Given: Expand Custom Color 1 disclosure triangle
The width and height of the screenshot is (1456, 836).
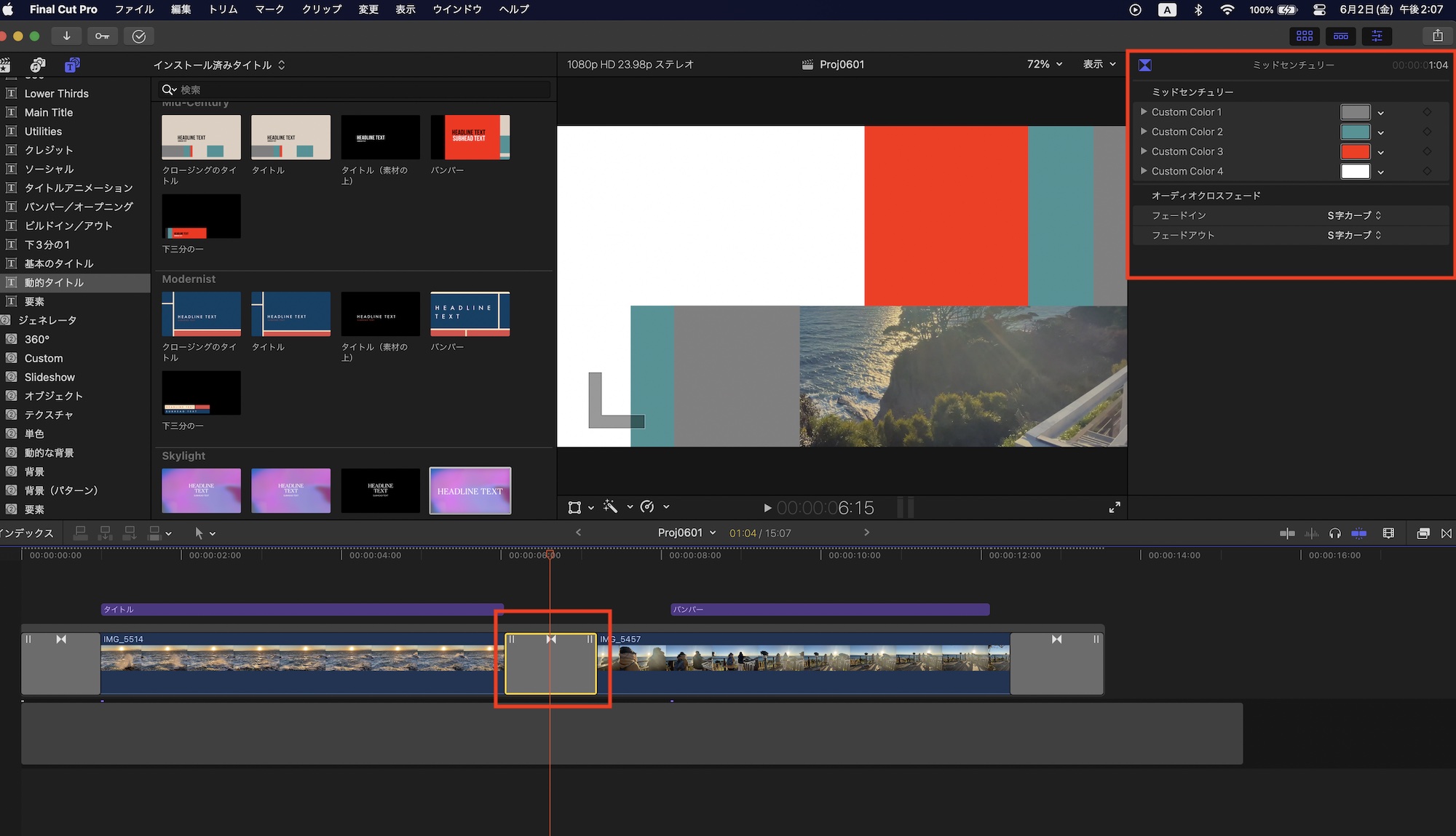Looking at the screenshot, I should point(1144,111).
